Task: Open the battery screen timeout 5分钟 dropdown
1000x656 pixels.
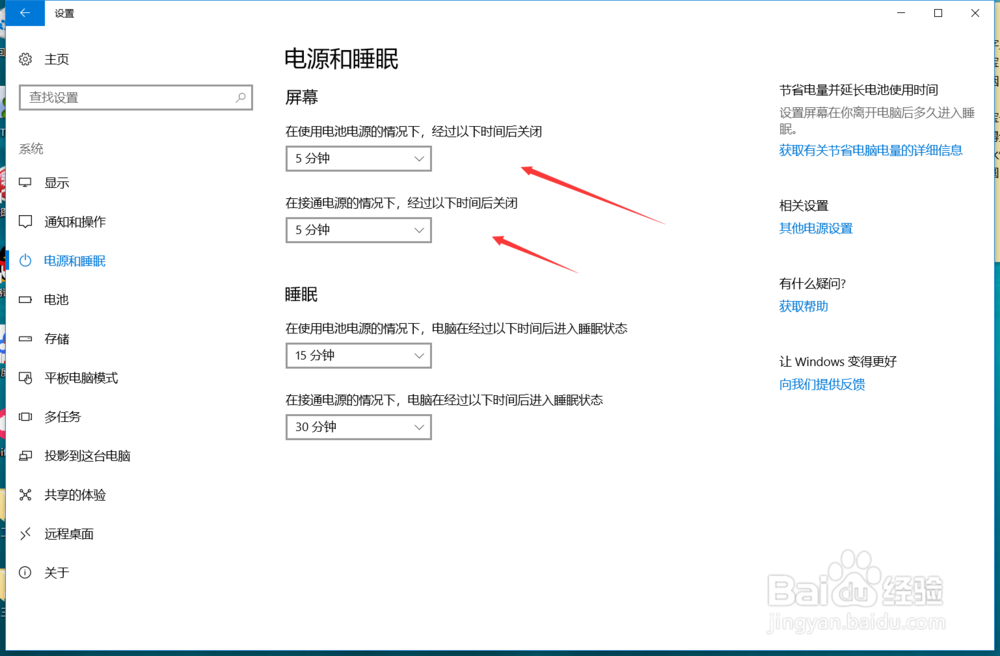Action: point(357,158)
